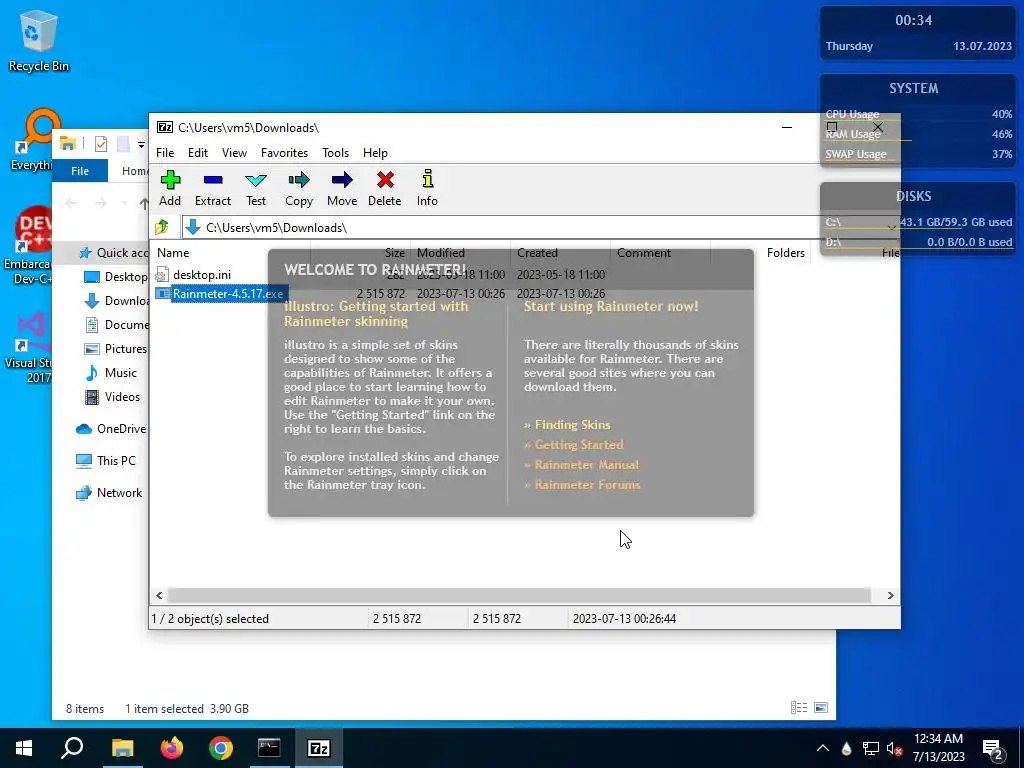Open the notification center icon
This screenshot has width=1024, height=768.
[x=992, y=748]
